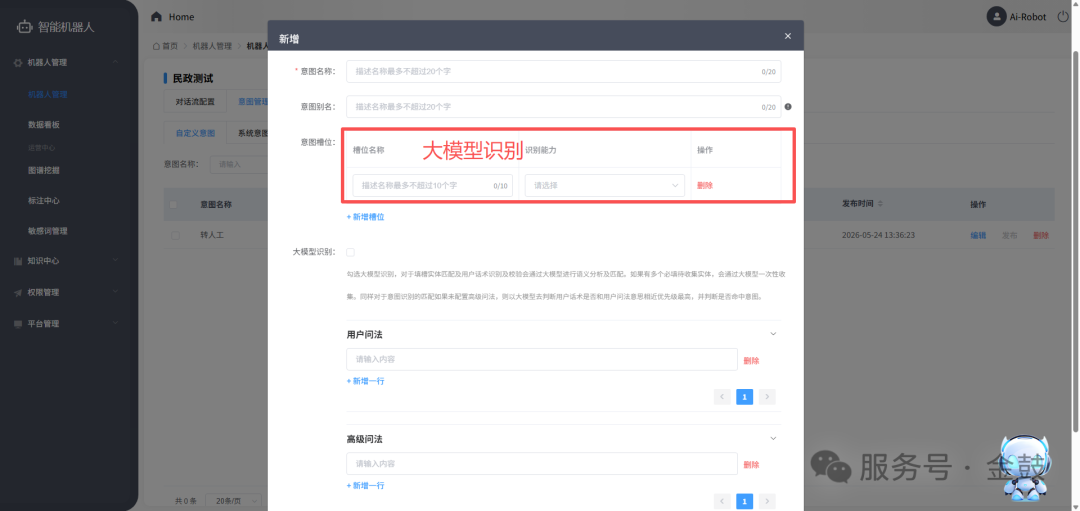
Task: Click 编辑 for the 转人工 row
Action: [x=978, y=235]
